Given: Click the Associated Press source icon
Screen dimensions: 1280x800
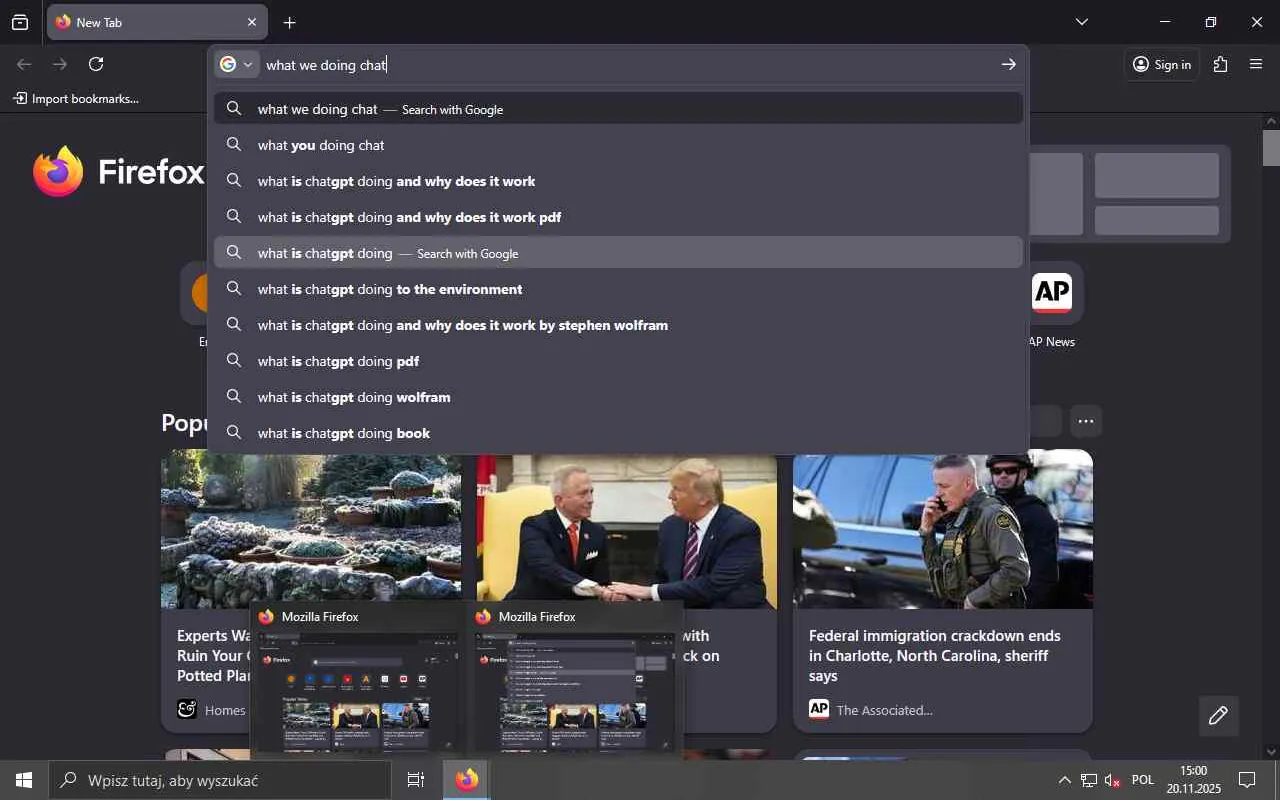Looking at the screenshot, I should coord(819,709).
